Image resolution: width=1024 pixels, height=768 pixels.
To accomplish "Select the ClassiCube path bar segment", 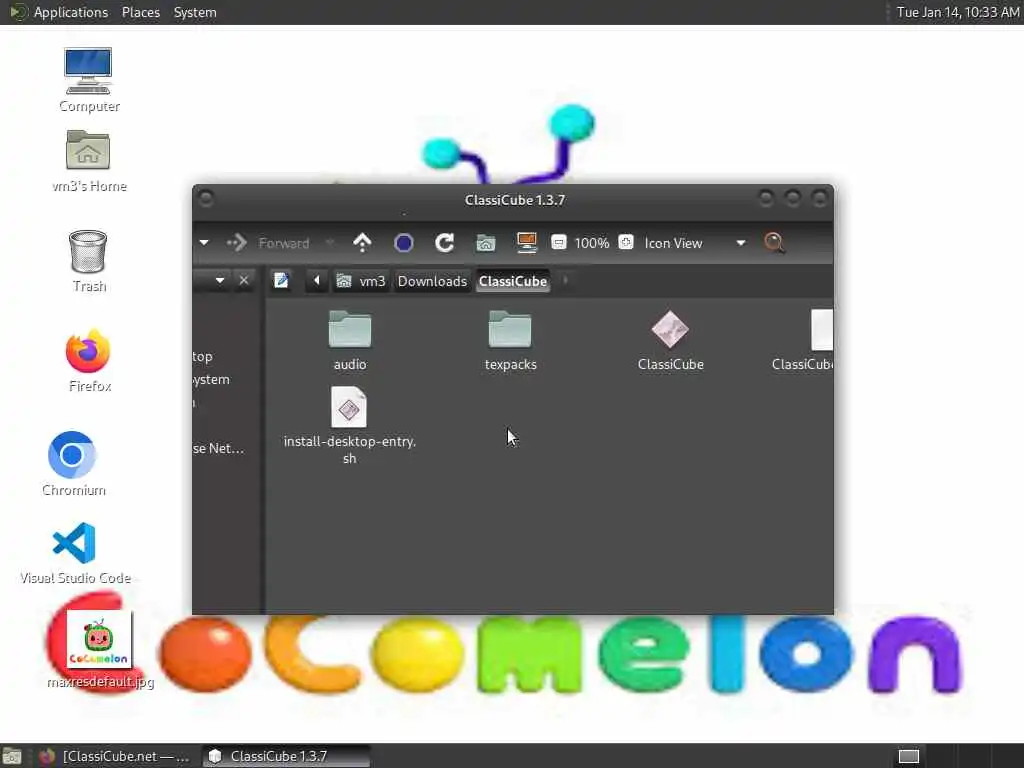I will coord(513,281).
